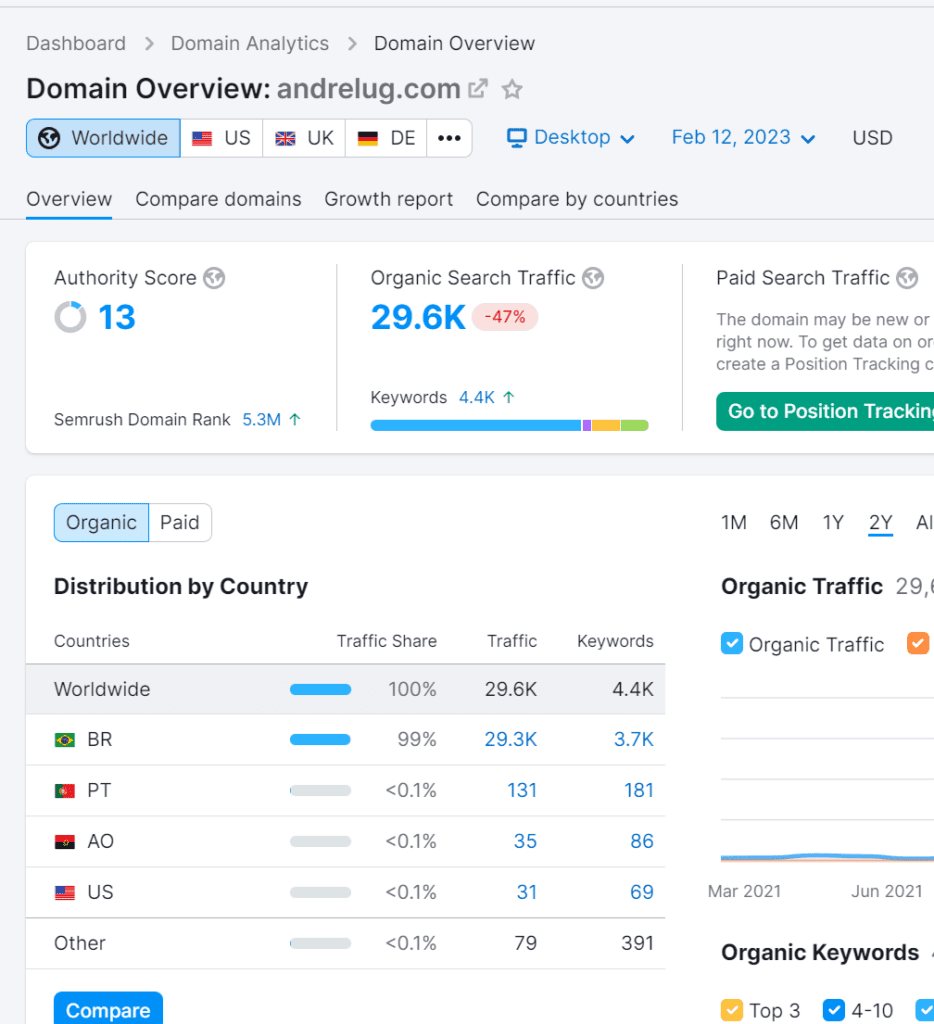Click the BR traffic share bar
This screenshot has width=934, height=1024.
[x=320, y=740]
